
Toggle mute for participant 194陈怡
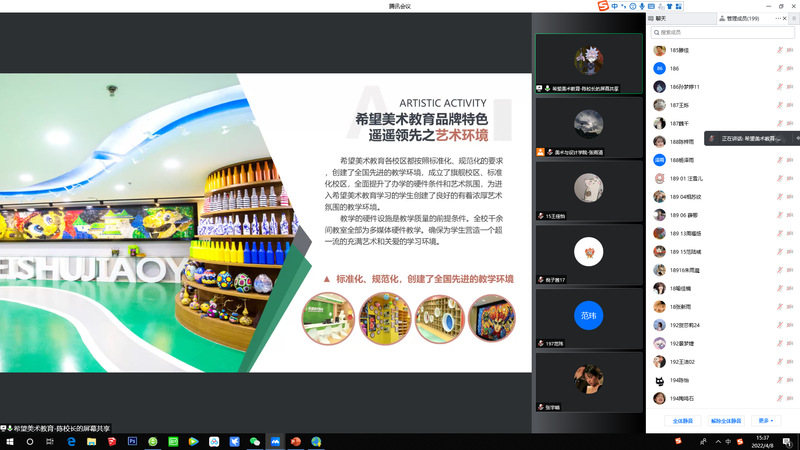tap(780, 380)
